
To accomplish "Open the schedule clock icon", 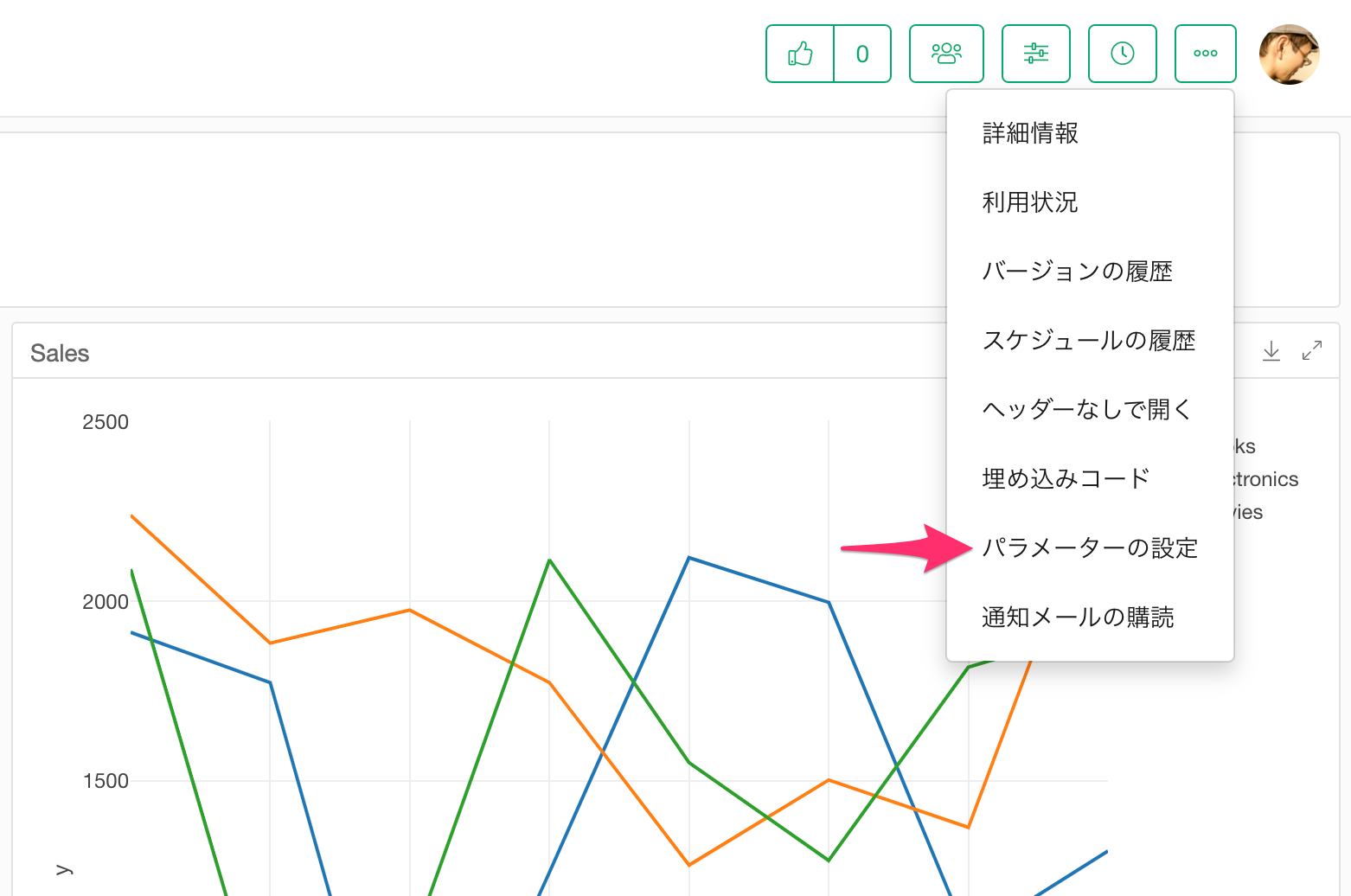I will tap(1123, 54).
